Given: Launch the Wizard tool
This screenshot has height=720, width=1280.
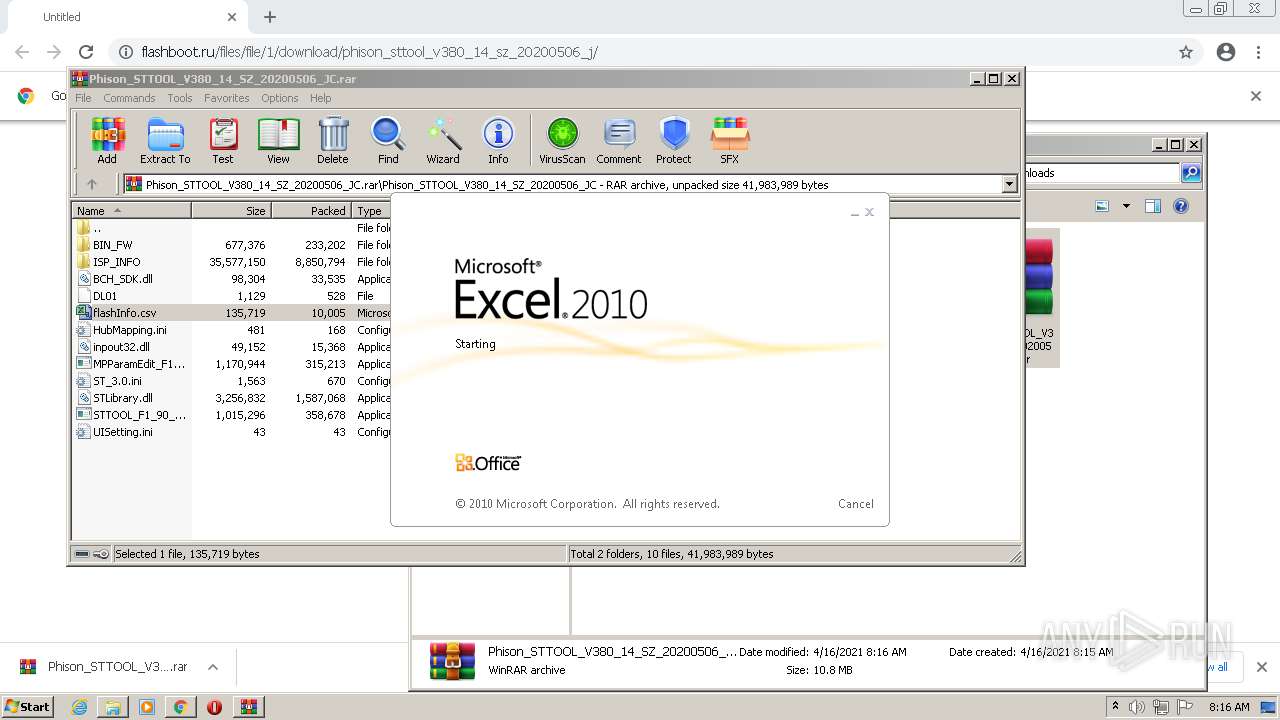Looking at the screenshot, I should pos(443,140).
